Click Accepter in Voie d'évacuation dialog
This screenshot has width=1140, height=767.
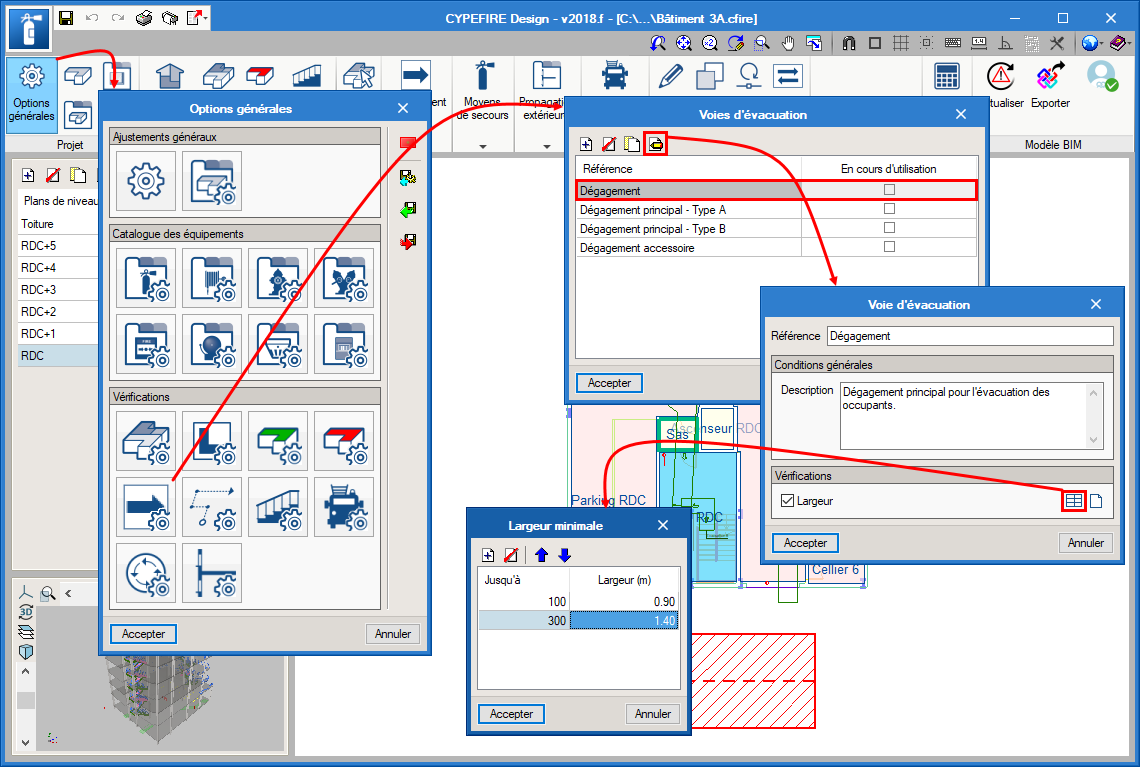coord(805,543)
